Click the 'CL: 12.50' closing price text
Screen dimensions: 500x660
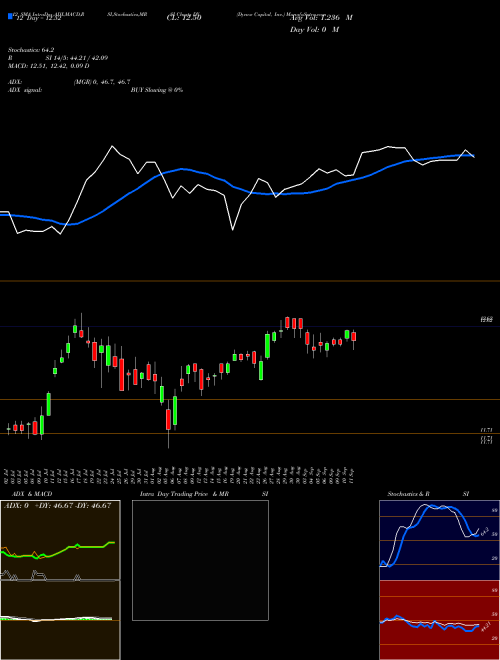click(x=184, y=17)
